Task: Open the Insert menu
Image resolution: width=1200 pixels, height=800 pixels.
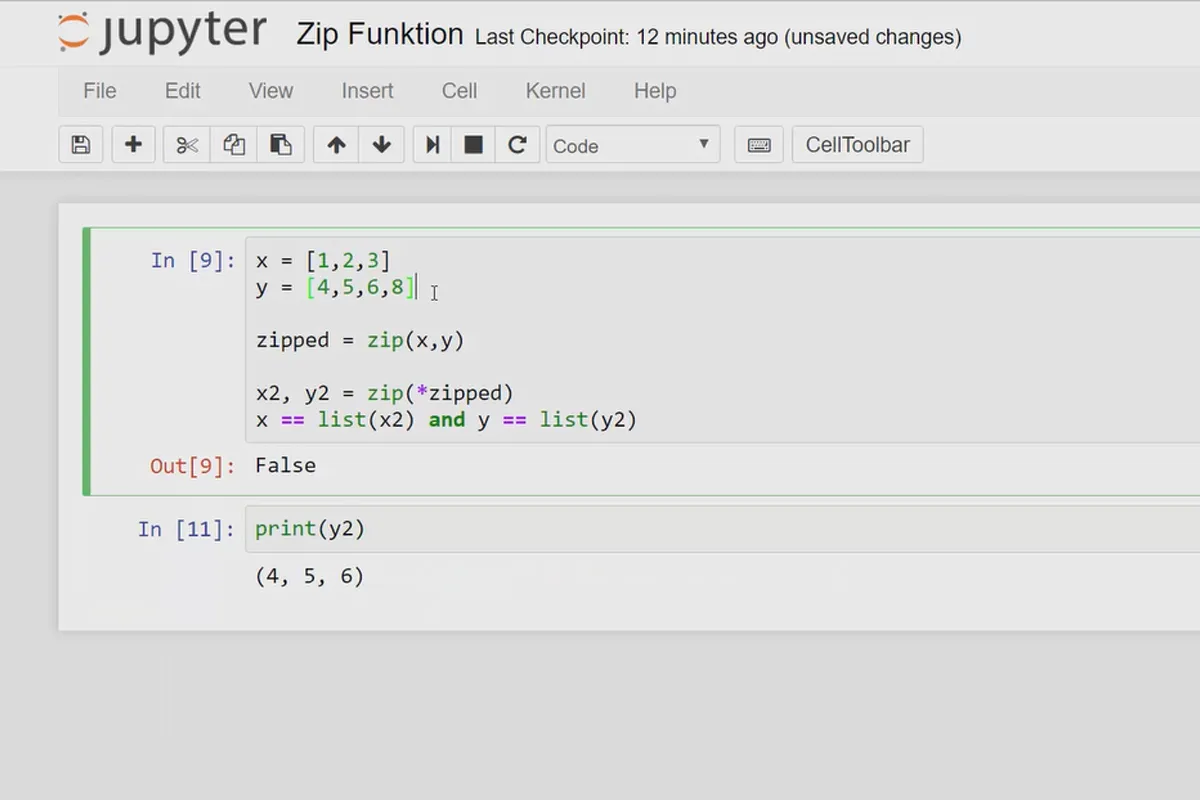Action: [x=367, y=91]
